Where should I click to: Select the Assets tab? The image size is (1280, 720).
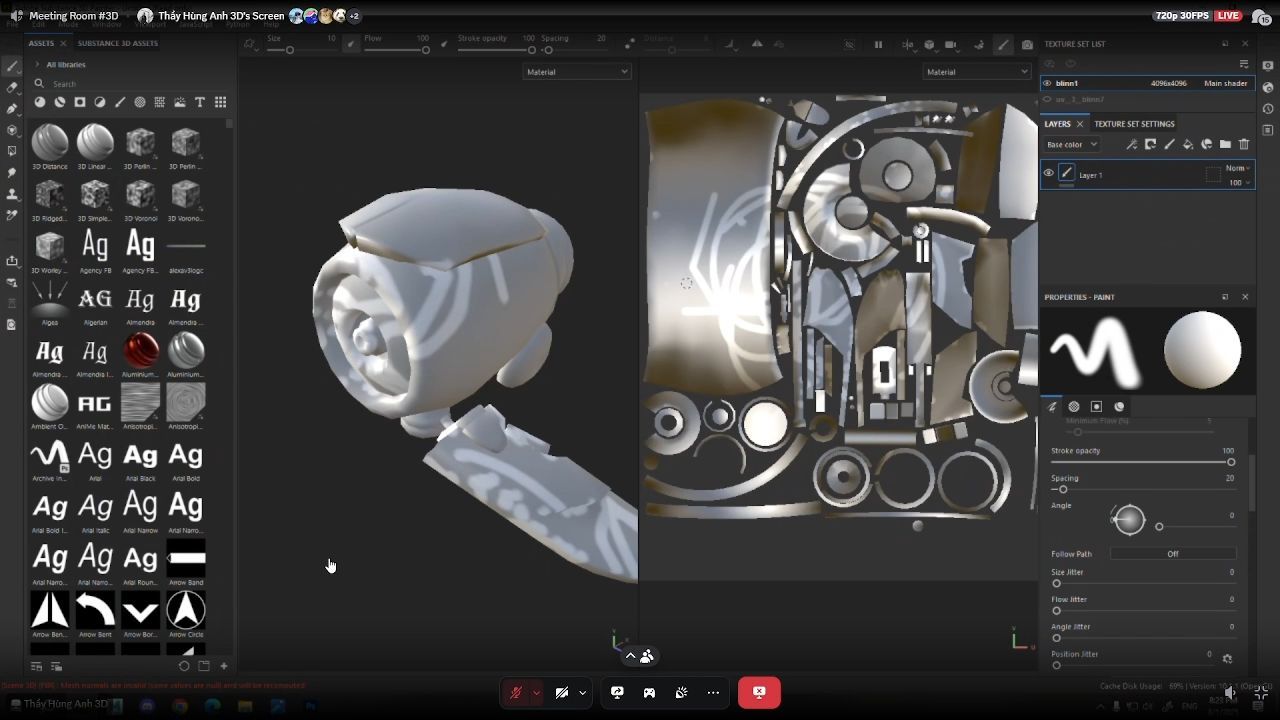[41, 44]
